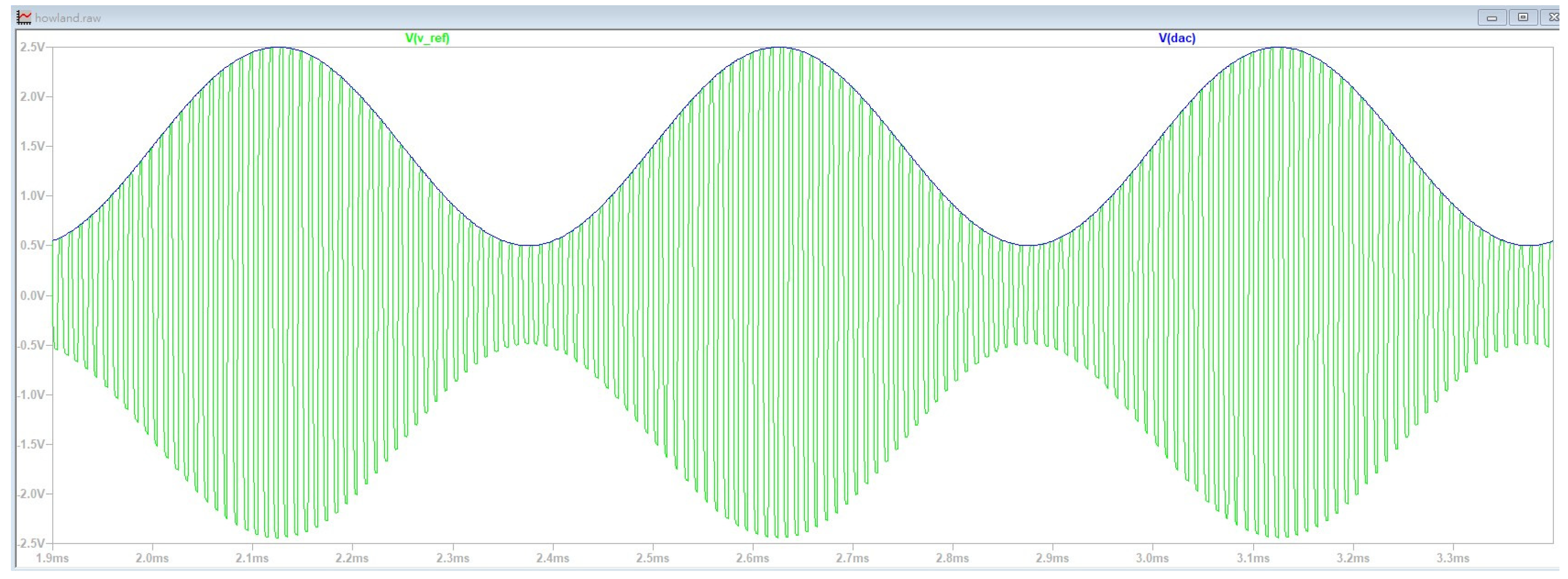
Task: Click the howland.raw window title
Action: coord(67,18)
